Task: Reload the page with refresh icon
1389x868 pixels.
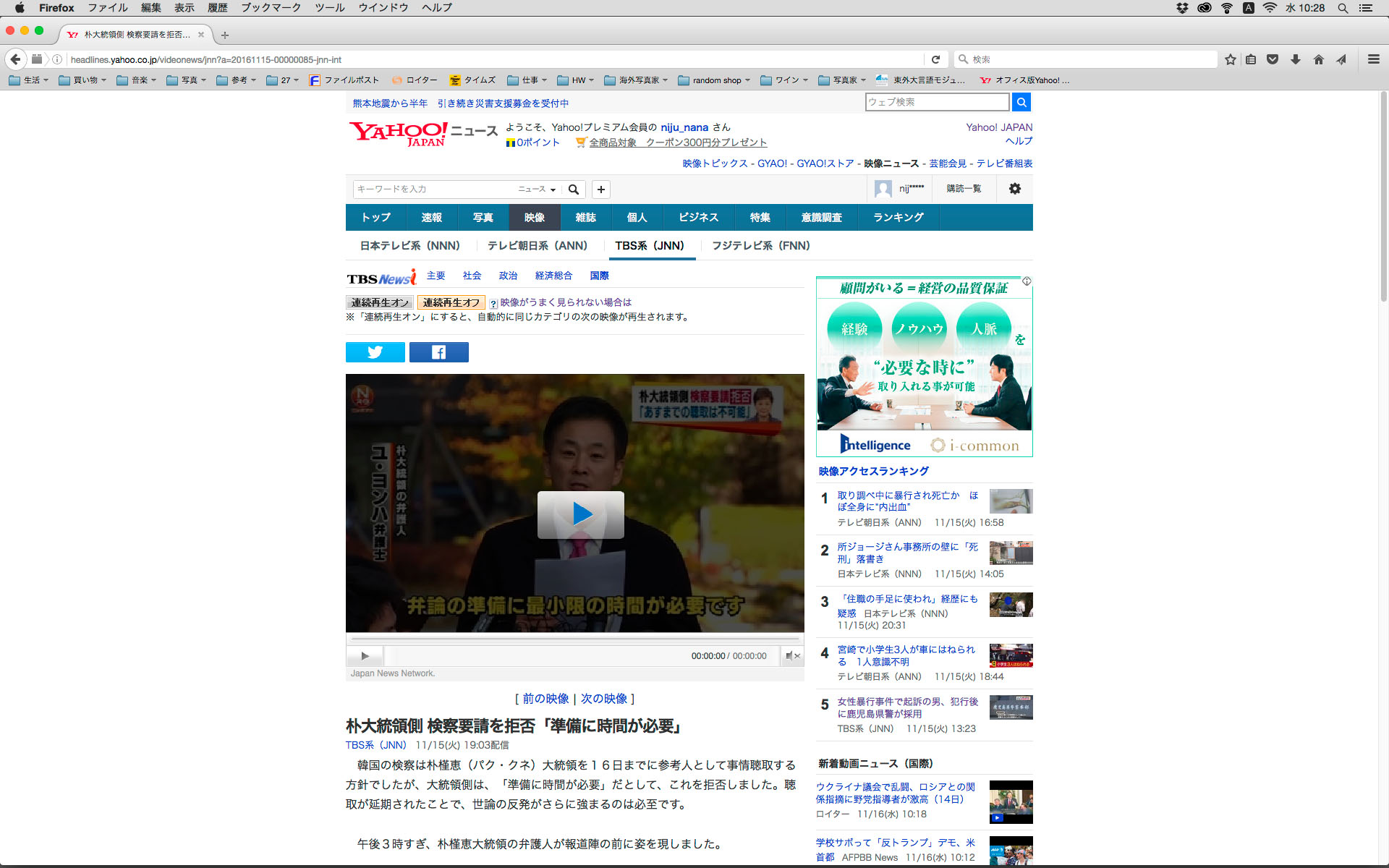Action: pyautogui.click(x=935, y=59)
